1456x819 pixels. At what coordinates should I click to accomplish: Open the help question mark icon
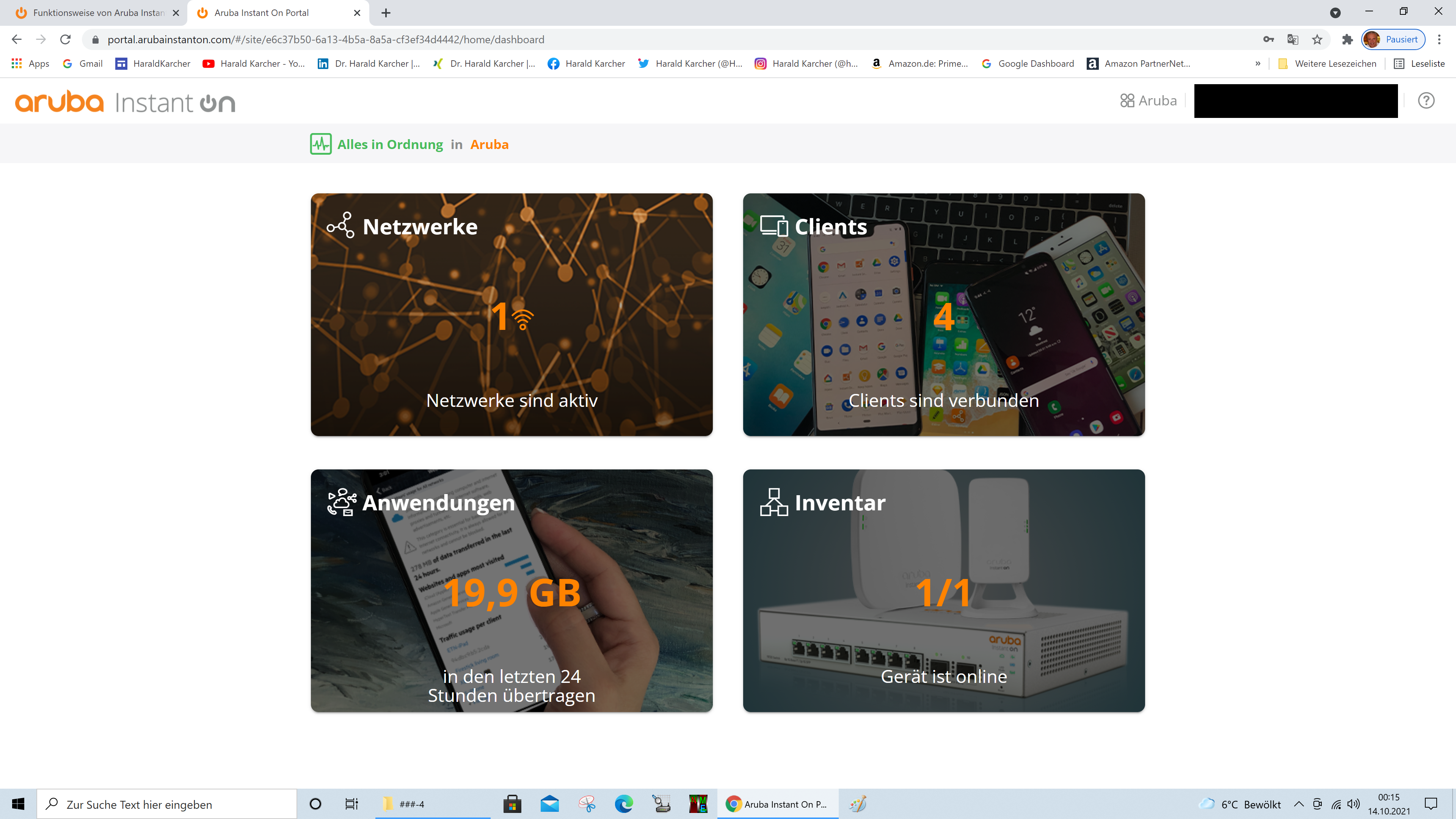(1426, 100)
